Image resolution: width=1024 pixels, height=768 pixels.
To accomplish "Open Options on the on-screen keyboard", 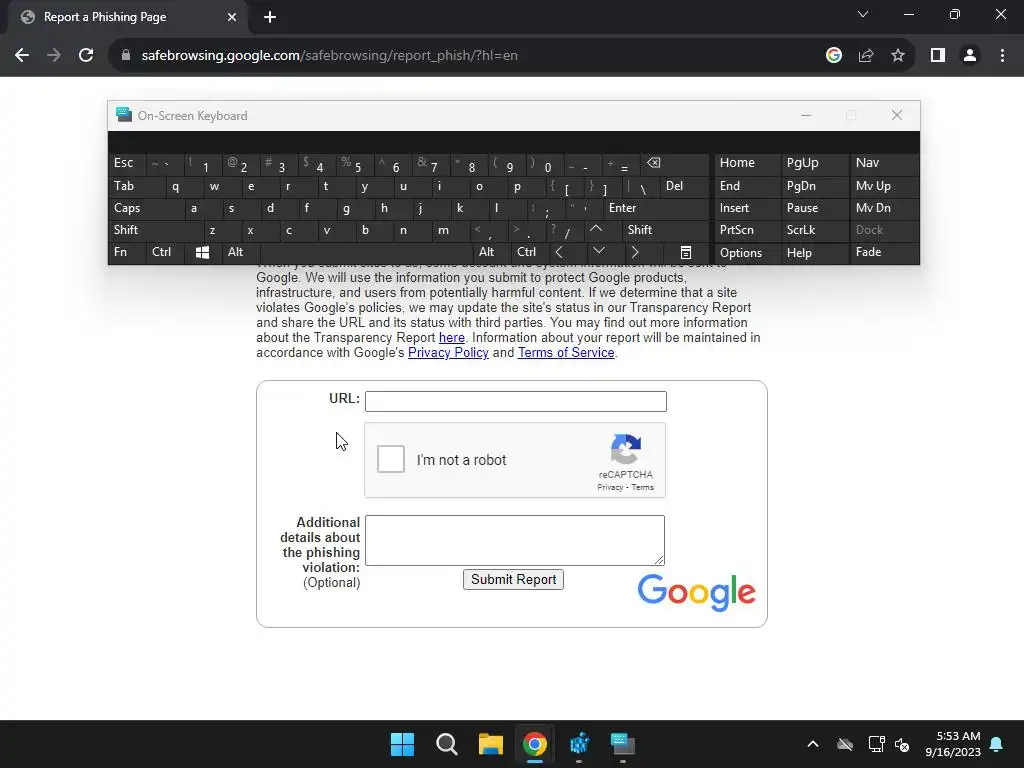I will click(748, 253).
